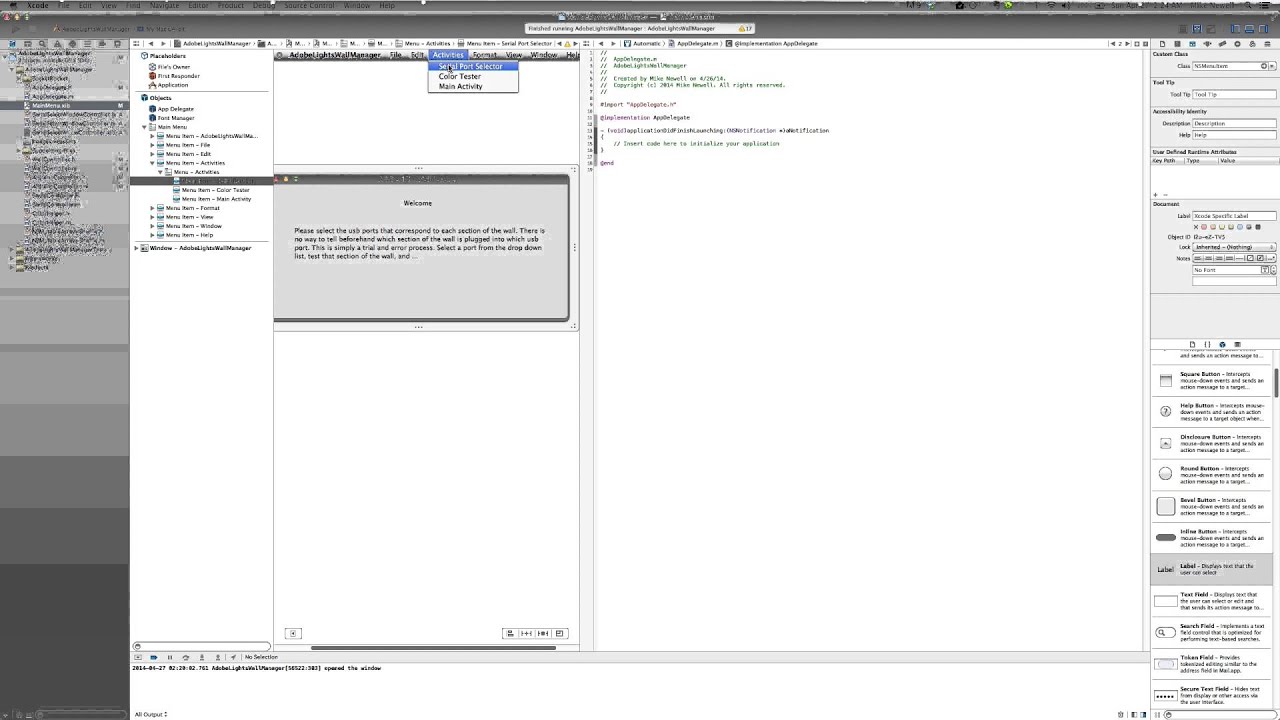Pick Label from the object library
This screenshot has height=720, width=1280.
pos(1212,569)
